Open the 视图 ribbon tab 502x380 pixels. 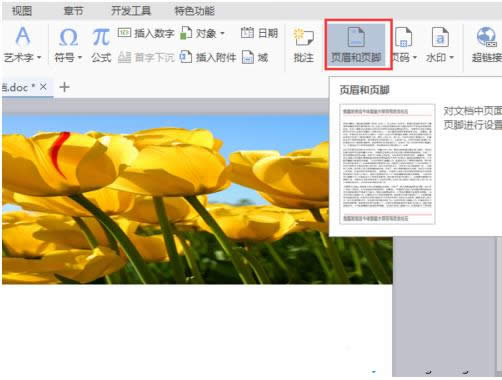pos(22,11)
